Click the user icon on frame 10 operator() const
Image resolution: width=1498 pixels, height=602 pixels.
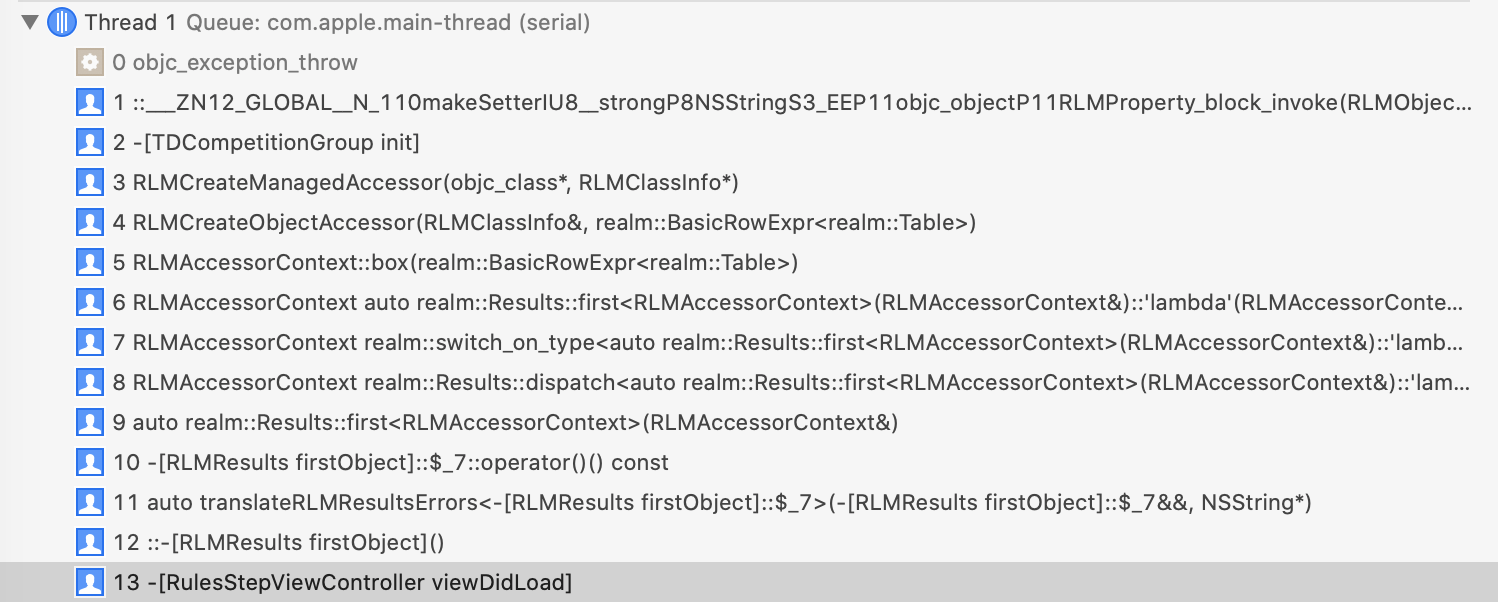point(90,462)
